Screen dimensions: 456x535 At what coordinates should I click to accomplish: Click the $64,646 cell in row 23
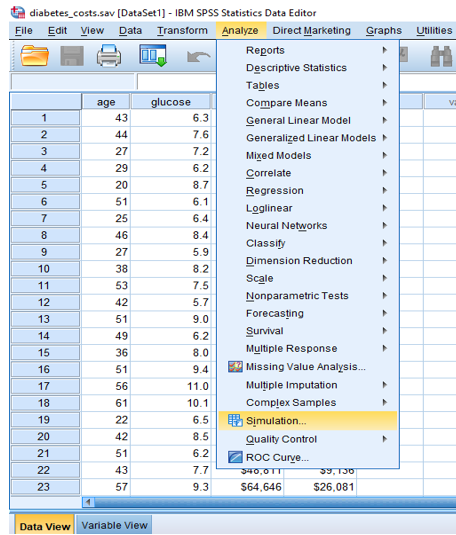tap(248, 487)
